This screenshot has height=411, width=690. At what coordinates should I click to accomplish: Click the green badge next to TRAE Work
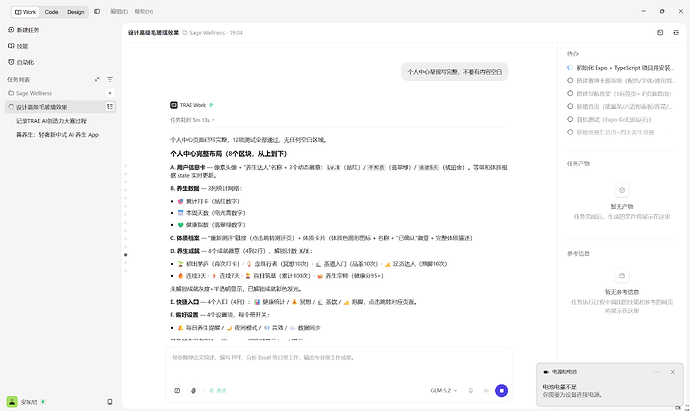click(x=211, y=105)
